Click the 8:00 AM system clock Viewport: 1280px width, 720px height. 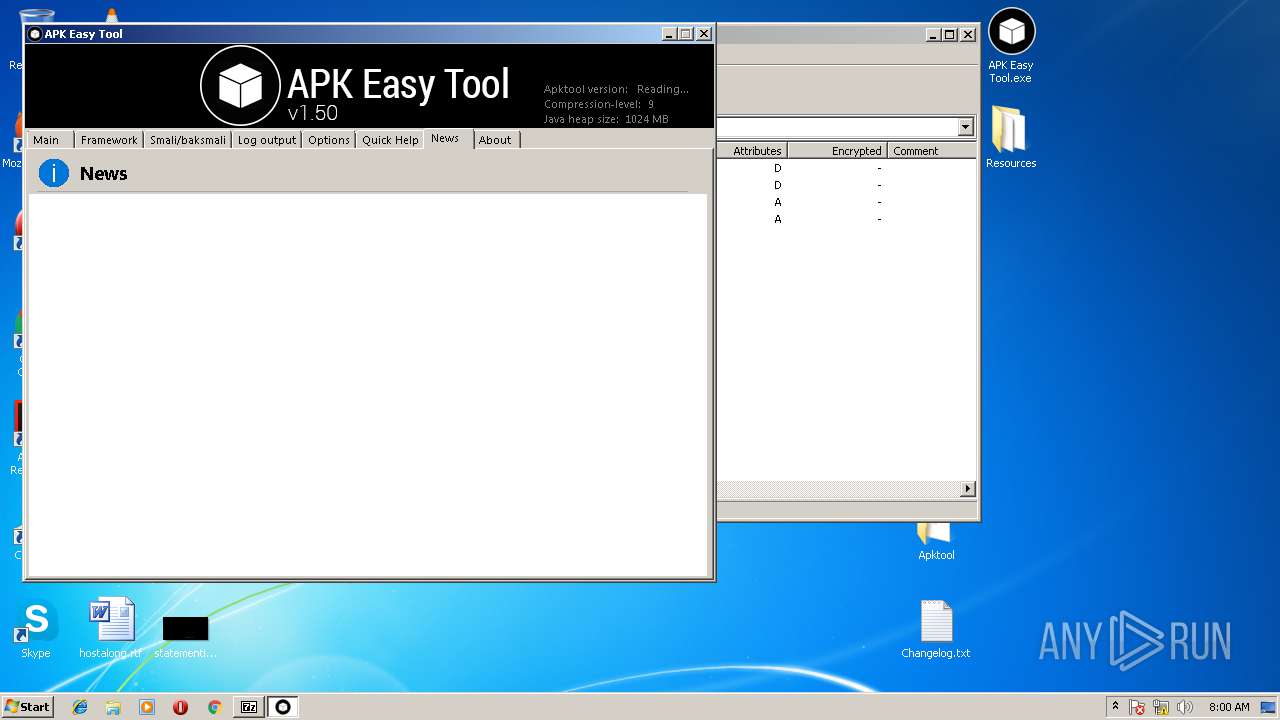pyautogui.click(x=1229, y=707)
